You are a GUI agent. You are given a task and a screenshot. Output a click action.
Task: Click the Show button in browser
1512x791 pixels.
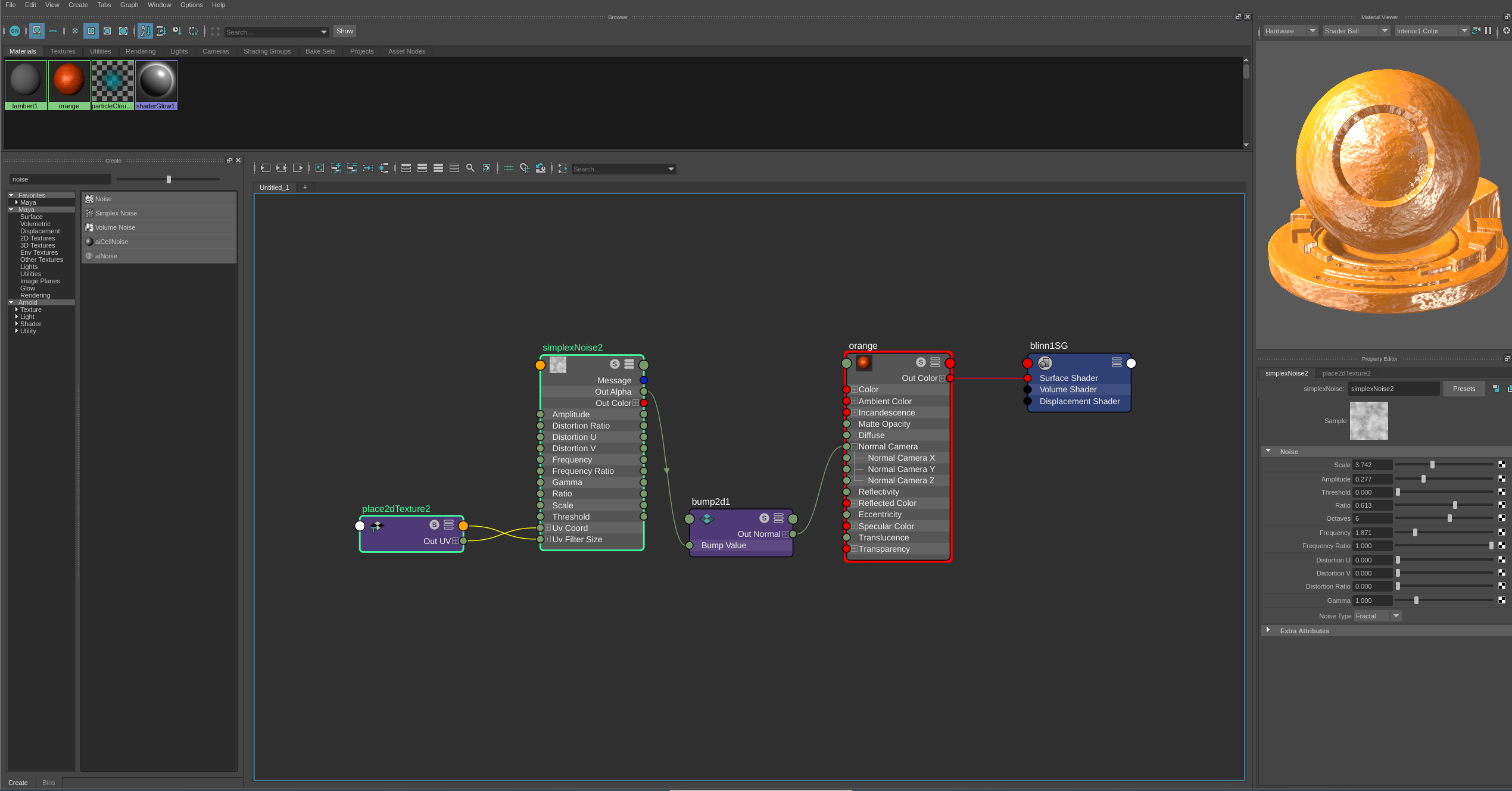pyautogui.click(x=344, y=31)
